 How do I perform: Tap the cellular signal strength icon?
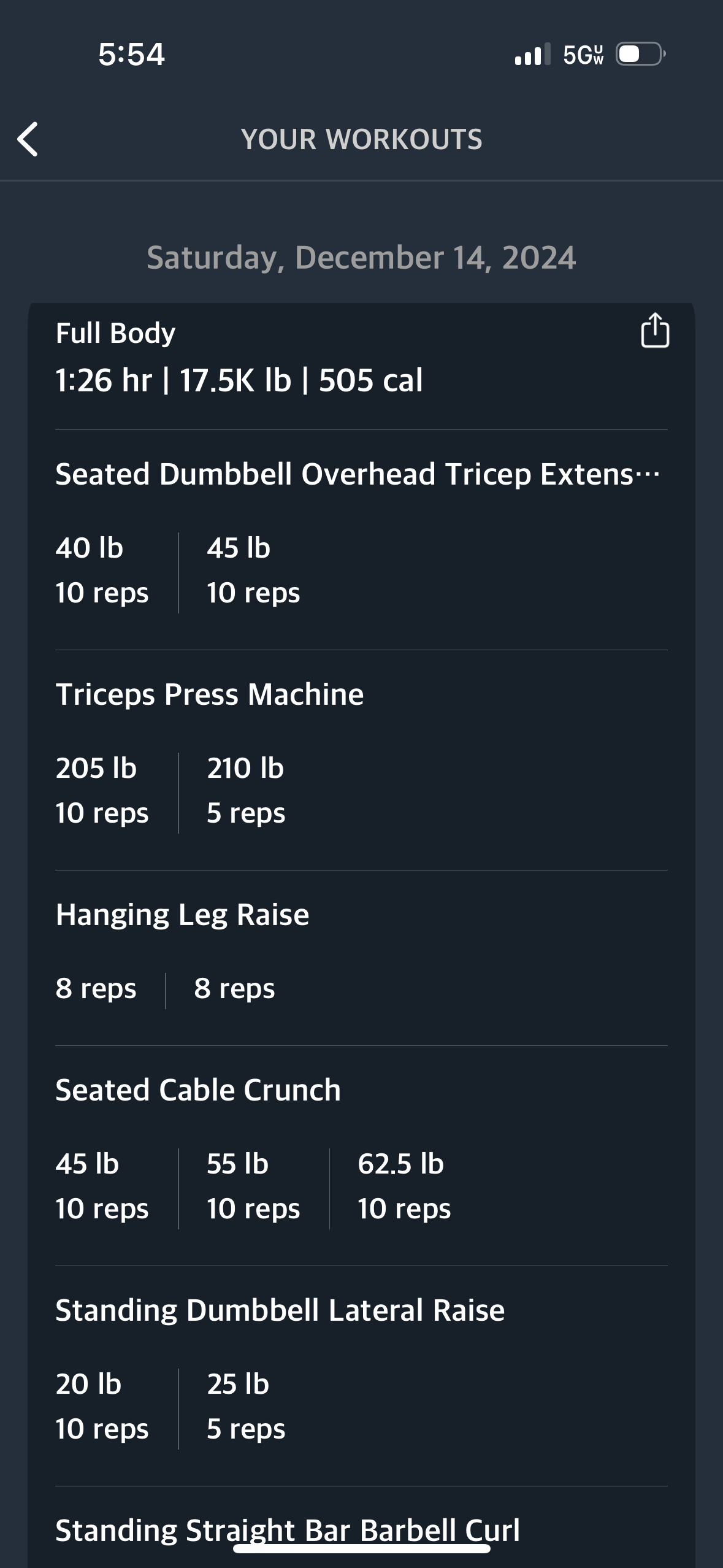point(532,55)
